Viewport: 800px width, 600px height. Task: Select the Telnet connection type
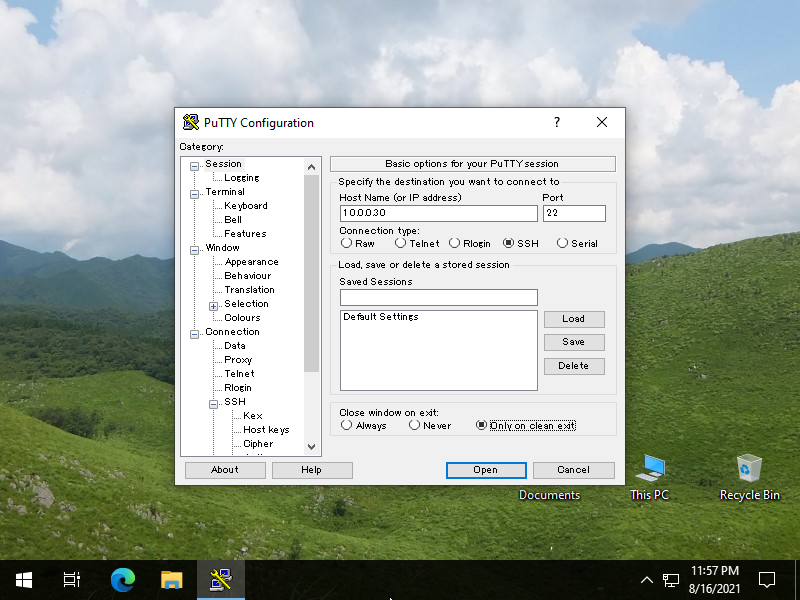pyautogui.click(x=417, y=243)
